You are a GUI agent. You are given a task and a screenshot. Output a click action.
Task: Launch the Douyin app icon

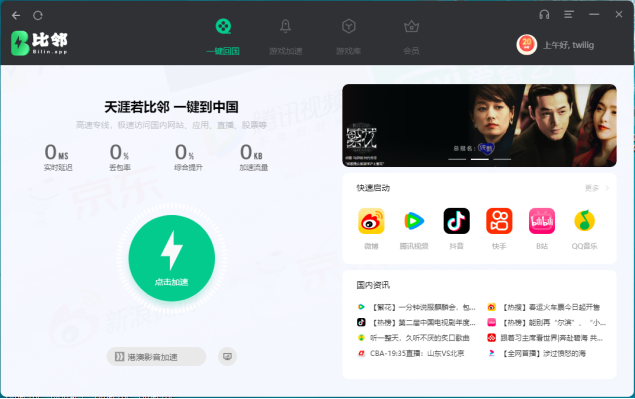[456, 221]
